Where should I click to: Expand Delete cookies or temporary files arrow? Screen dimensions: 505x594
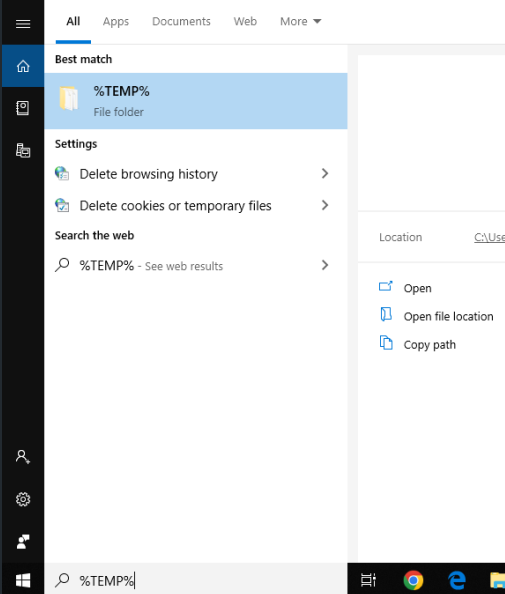325,205
